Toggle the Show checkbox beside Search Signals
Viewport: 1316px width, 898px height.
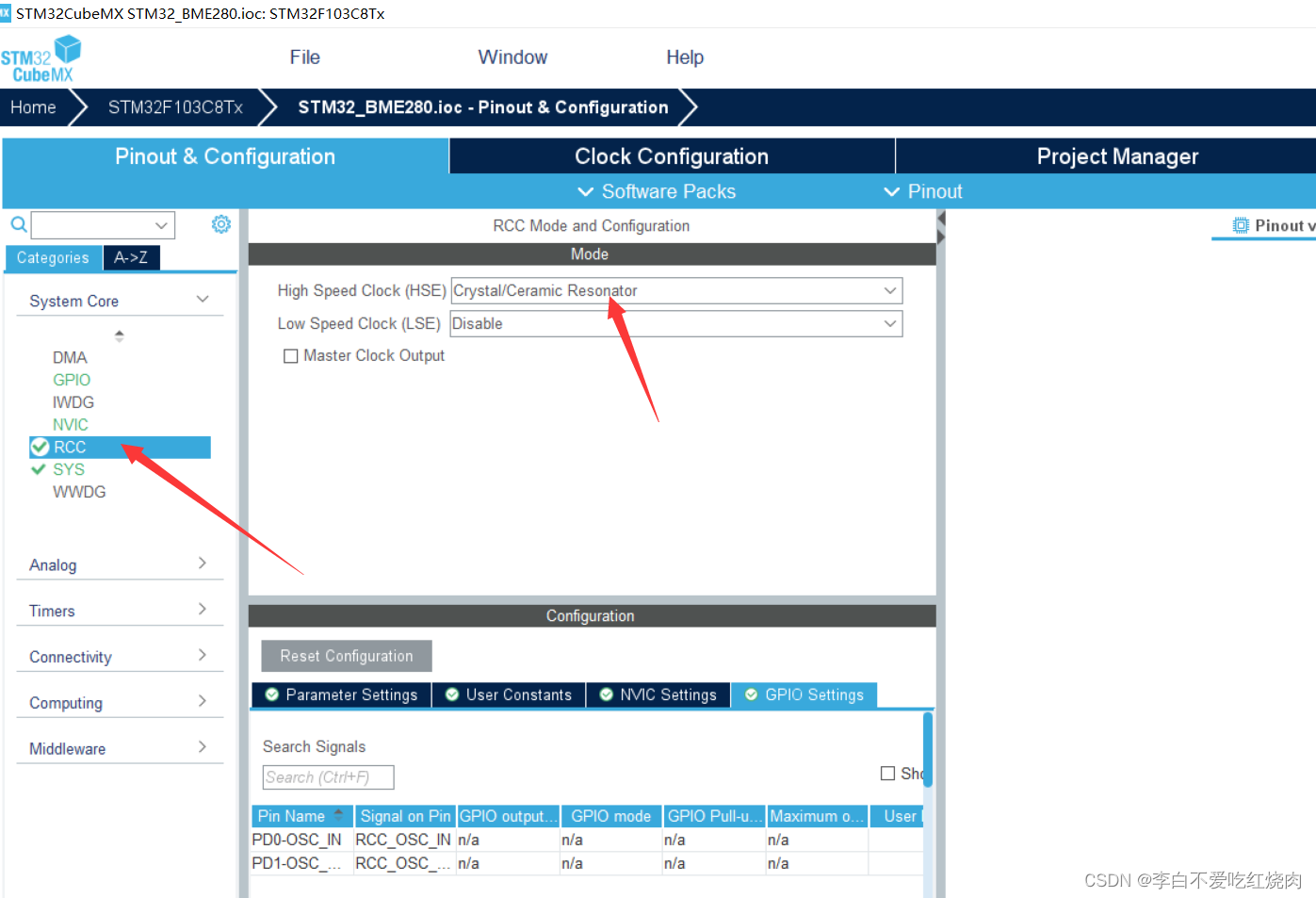click(887, 774)
